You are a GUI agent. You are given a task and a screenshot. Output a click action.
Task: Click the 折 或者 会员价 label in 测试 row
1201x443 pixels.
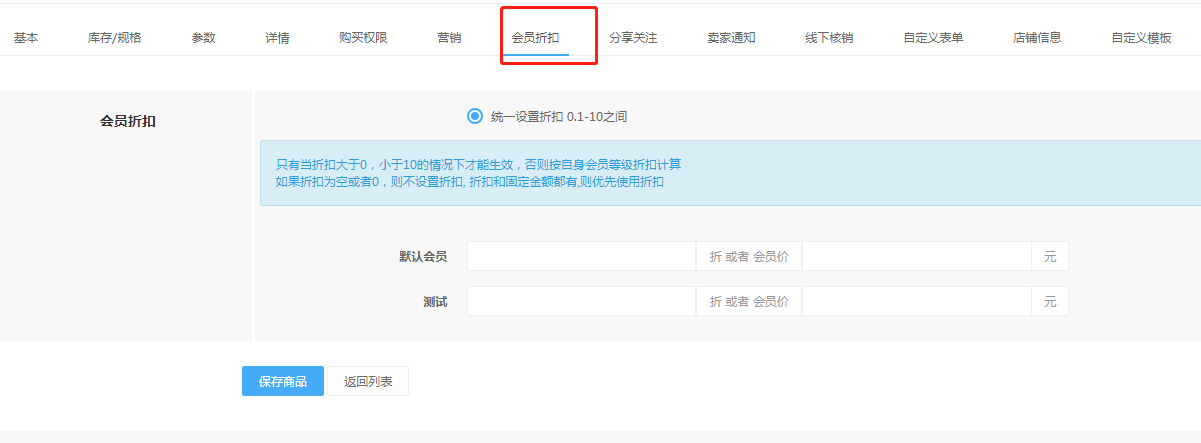click(749, 301)
